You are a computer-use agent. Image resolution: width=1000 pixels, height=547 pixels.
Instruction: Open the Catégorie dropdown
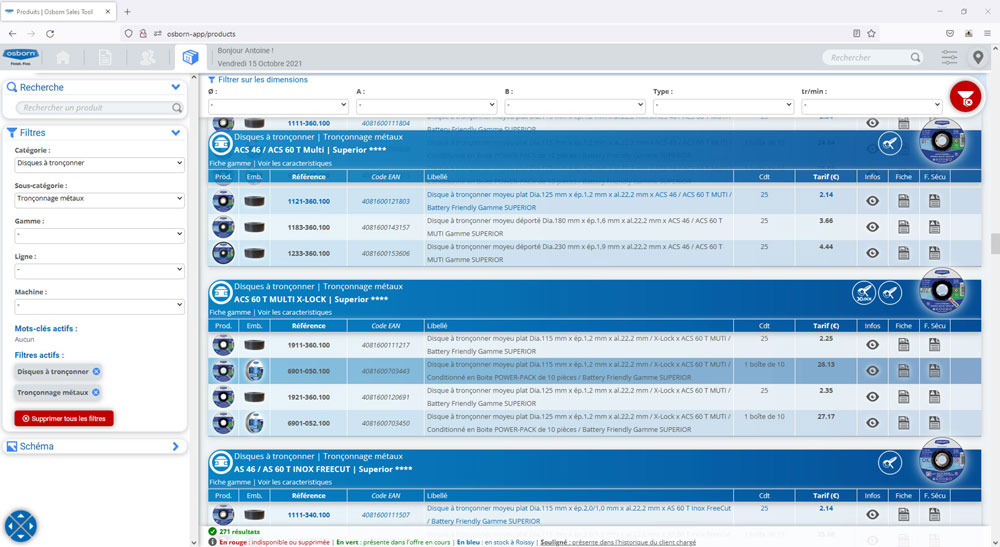point(99,164)
